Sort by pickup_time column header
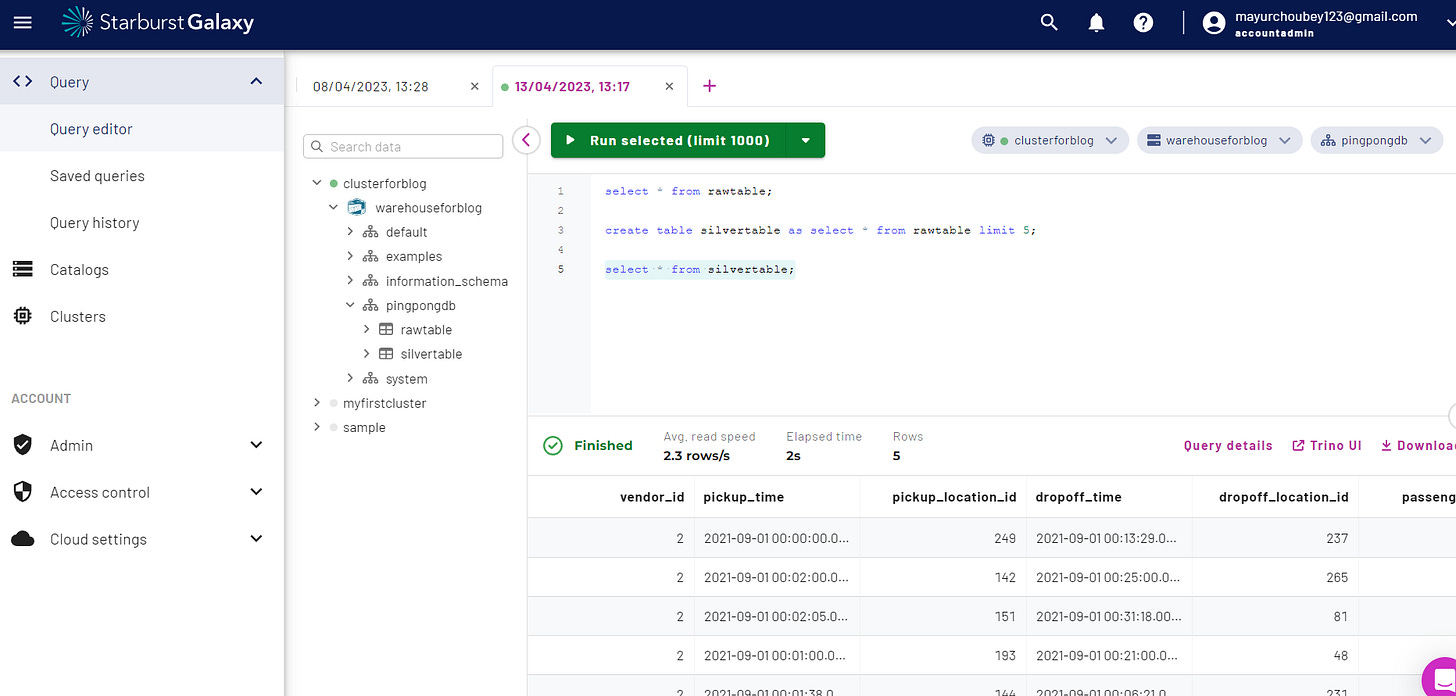This screenshot has width=1456, height=696. pos(744,497)
